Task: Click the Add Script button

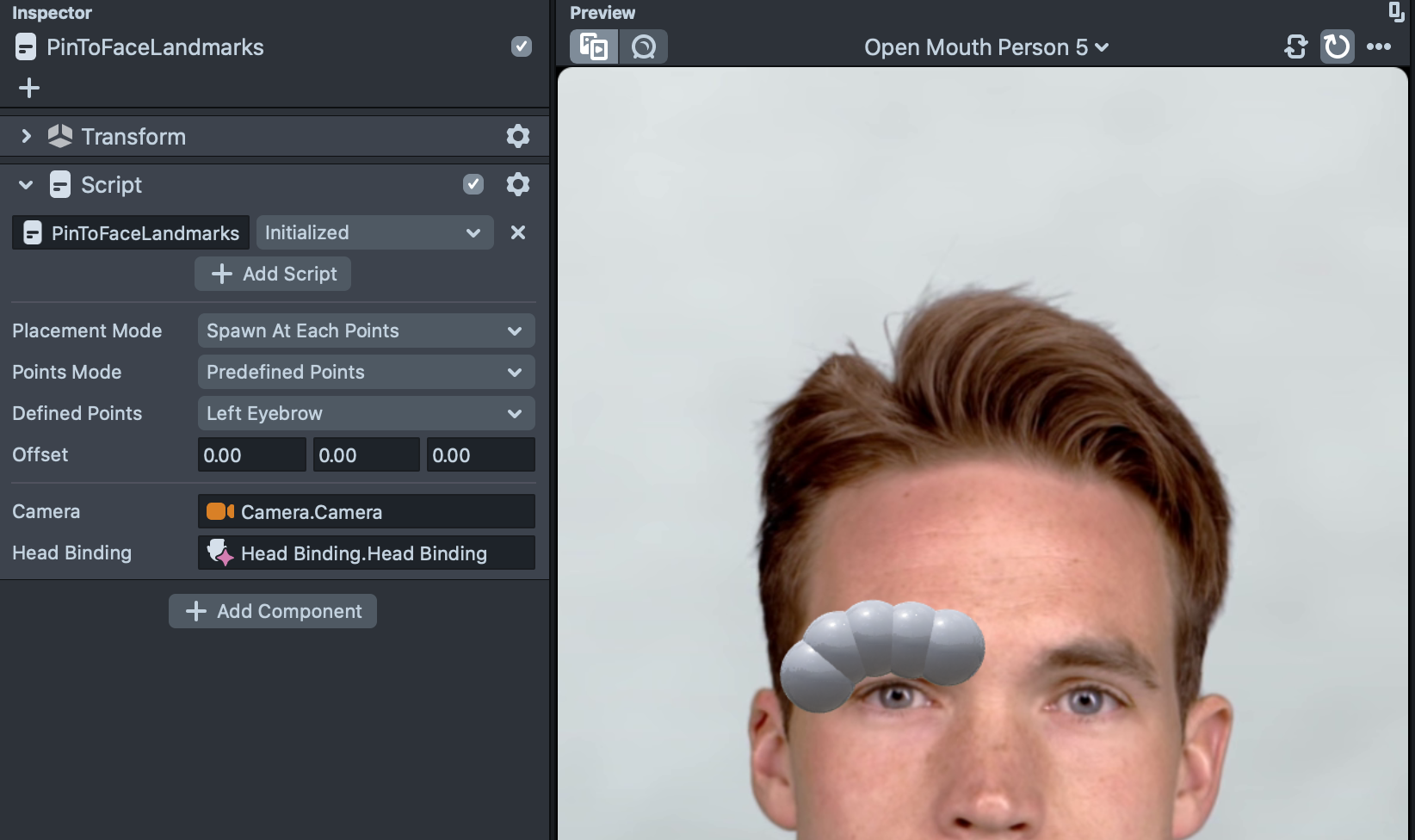Action: coord(273,274)
